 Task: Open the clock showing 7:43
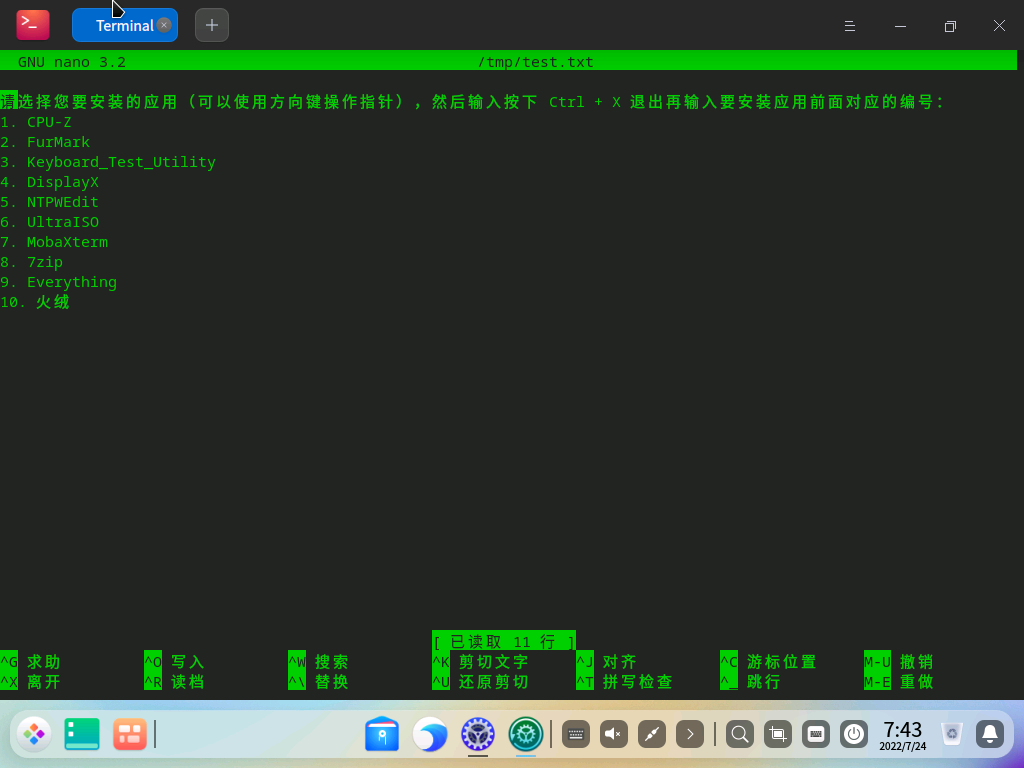(903, 735)
